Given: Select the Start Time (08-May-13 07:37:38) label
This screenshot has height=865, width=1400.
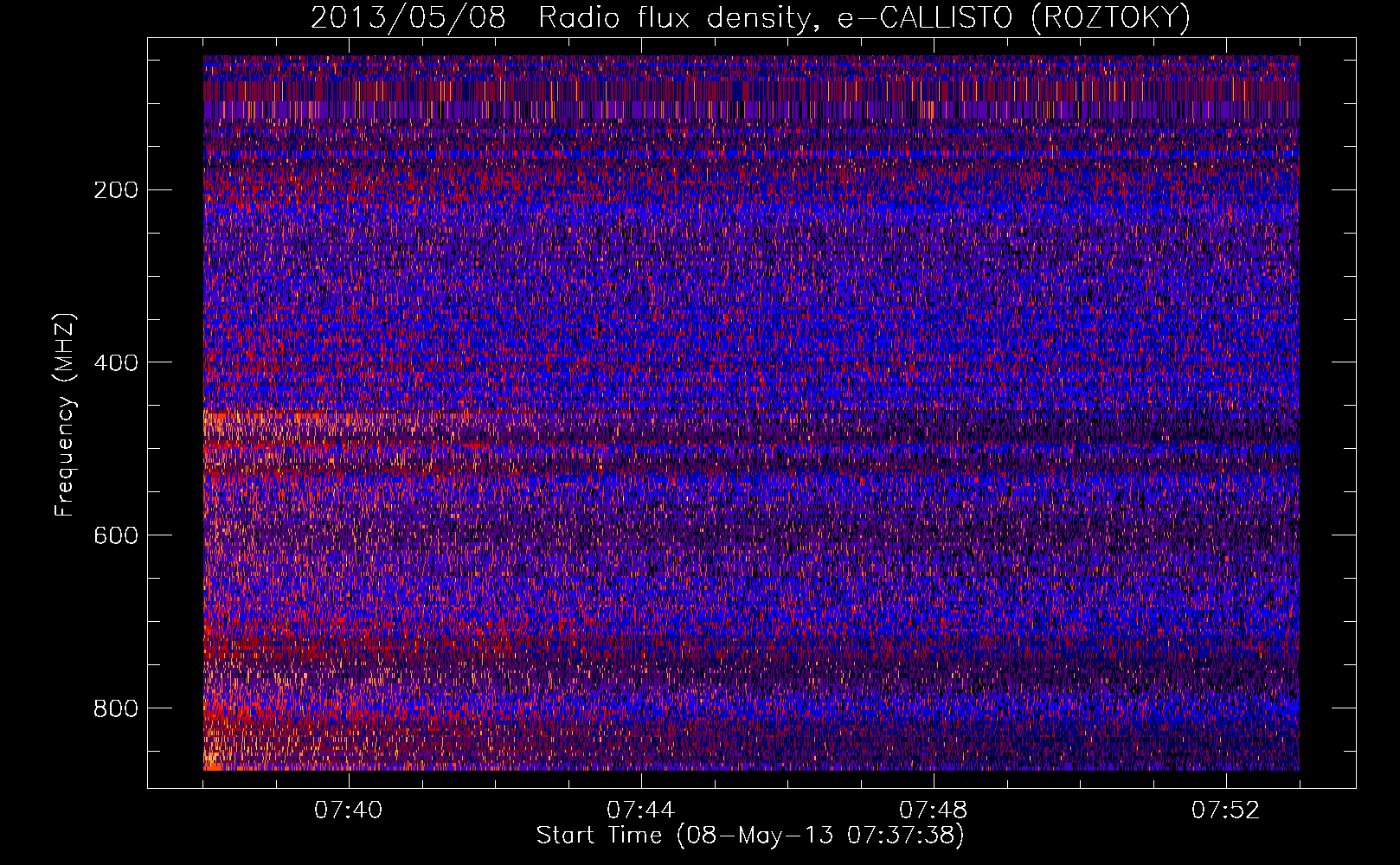Looking at the screenshot, I should point(750,836).
